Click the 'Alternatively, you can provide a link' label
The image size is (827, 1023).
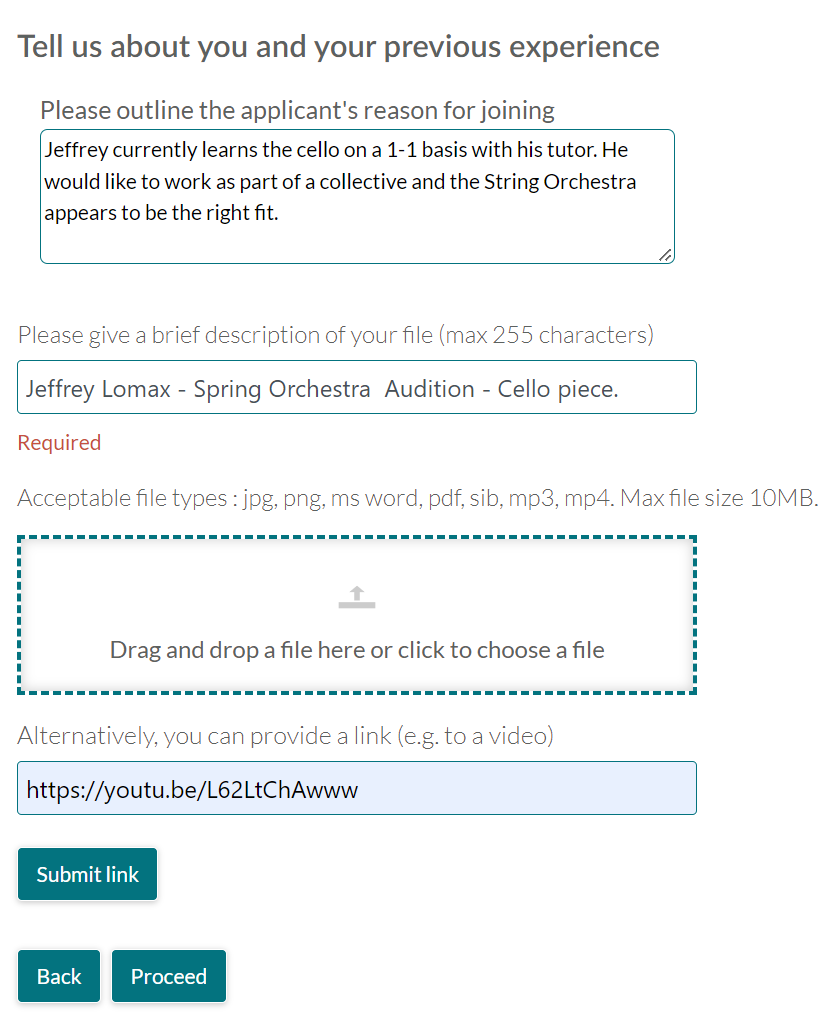(286, 736)
